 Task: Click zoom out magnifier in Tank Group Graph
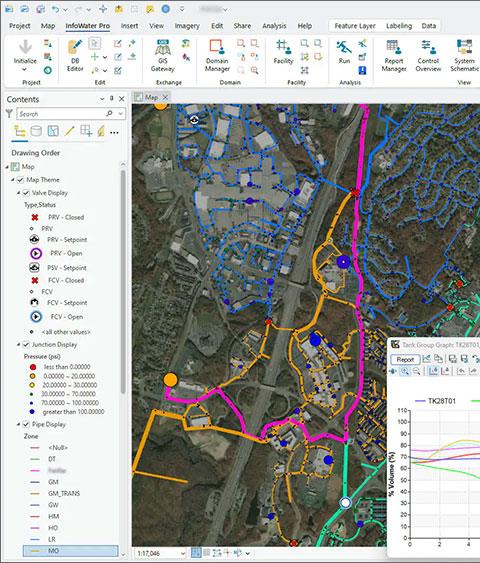coord(416,371)
